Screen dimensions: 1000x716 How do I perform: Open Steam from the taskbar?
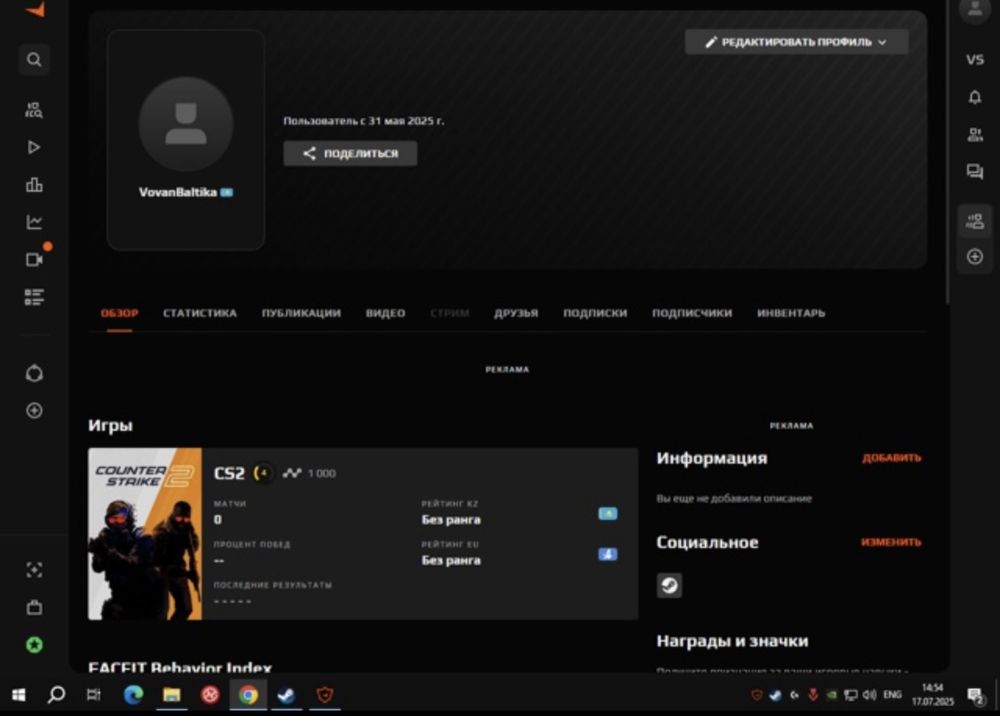click(286, 694)
